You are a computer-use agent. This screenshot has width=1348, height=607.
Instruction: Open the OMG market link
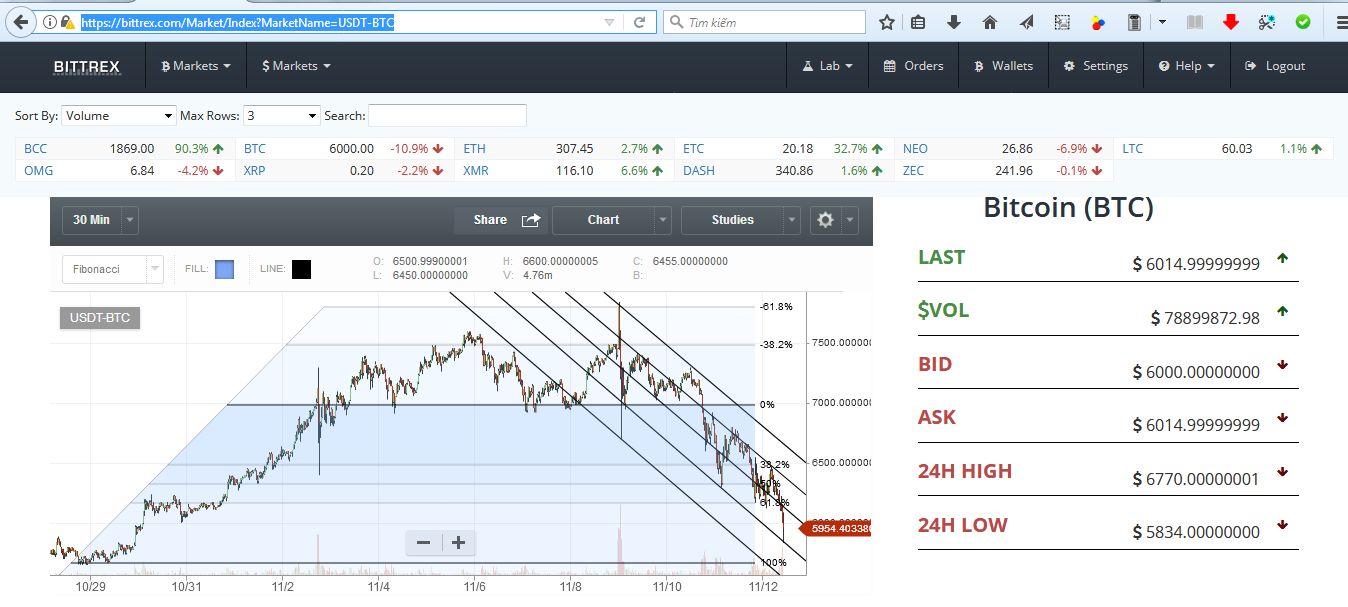[38, 171]
